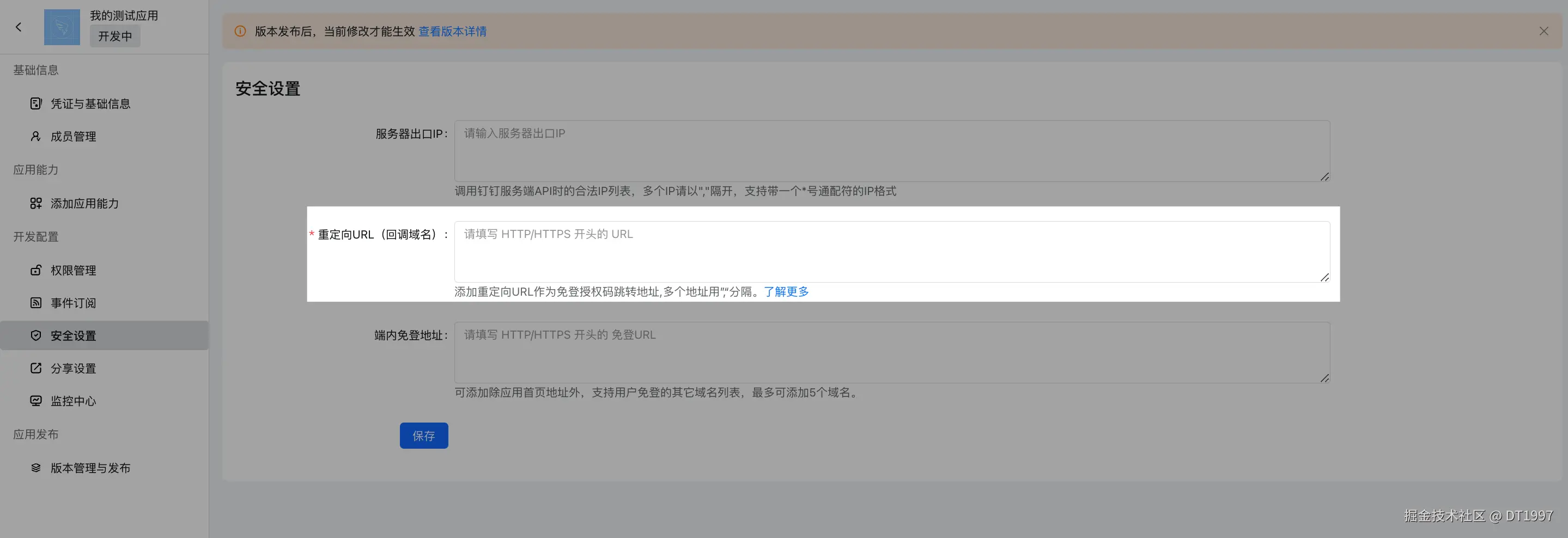
Task: Click the 安全设置 shield icon
Action: point(36,335)
